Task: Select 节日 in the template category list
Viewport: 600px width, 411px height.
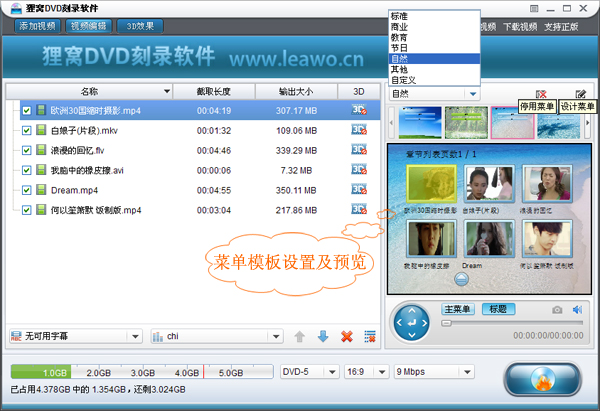Action: (x=434, y=48)
